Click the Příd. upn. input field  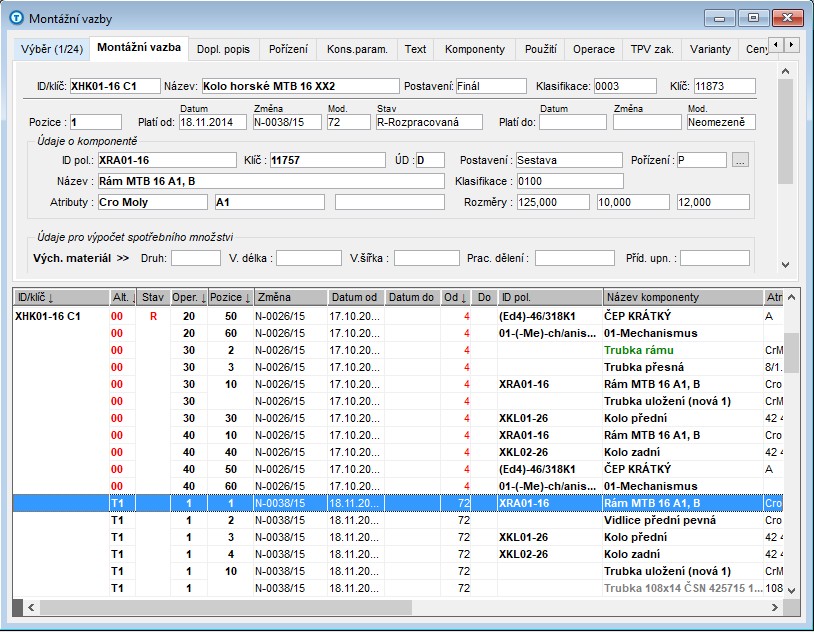click(715, 258)
